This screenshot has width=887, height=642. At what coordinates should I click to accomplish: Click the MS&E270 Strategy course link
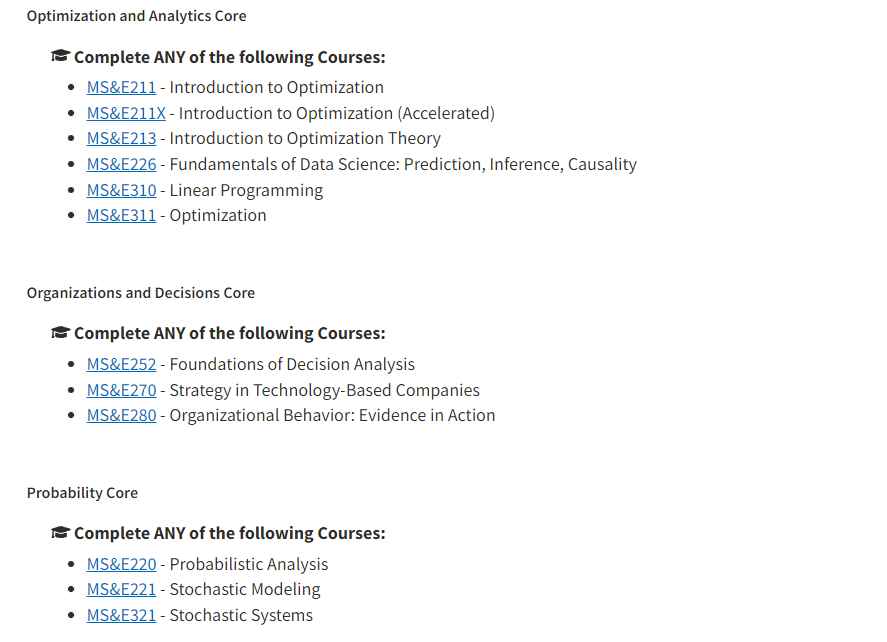[x=121, y=390]
